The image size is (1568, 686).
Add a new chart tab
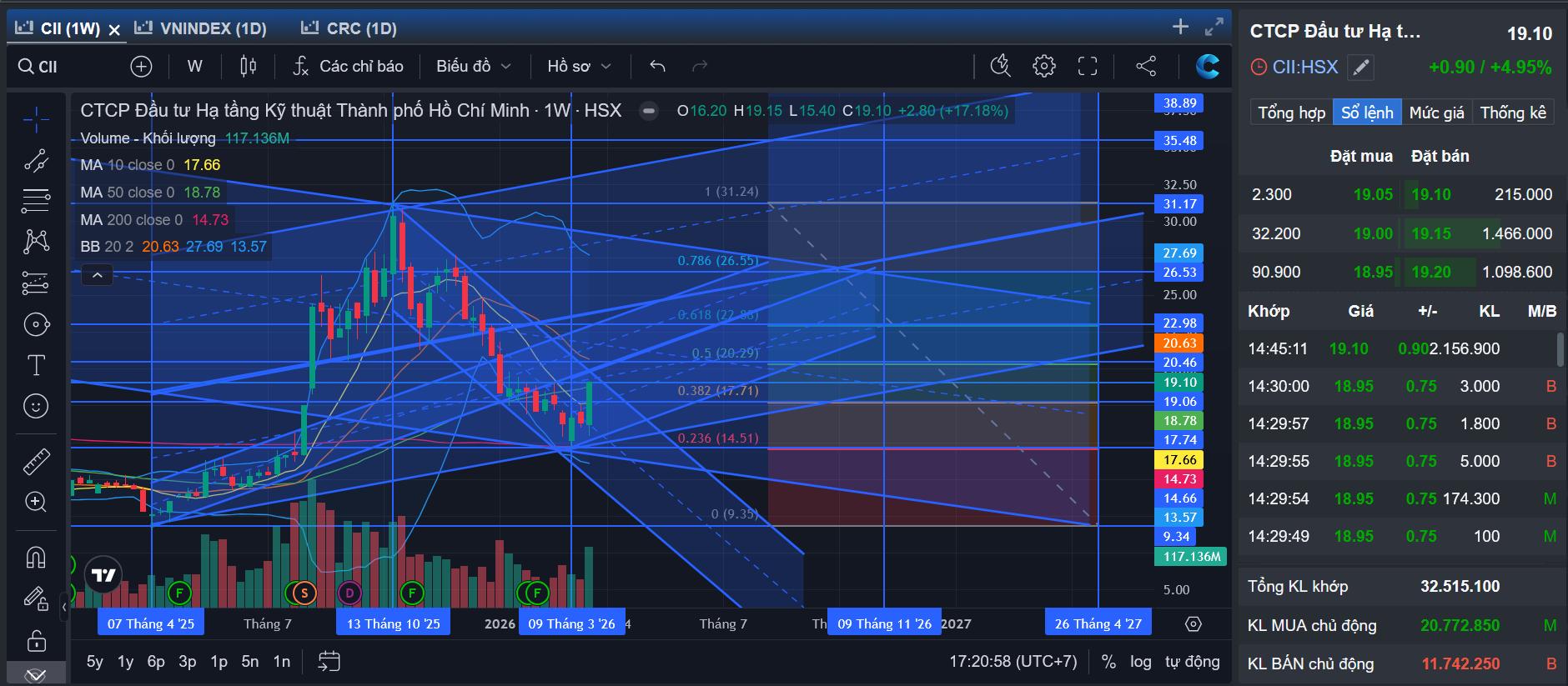tap(1180, 27)
